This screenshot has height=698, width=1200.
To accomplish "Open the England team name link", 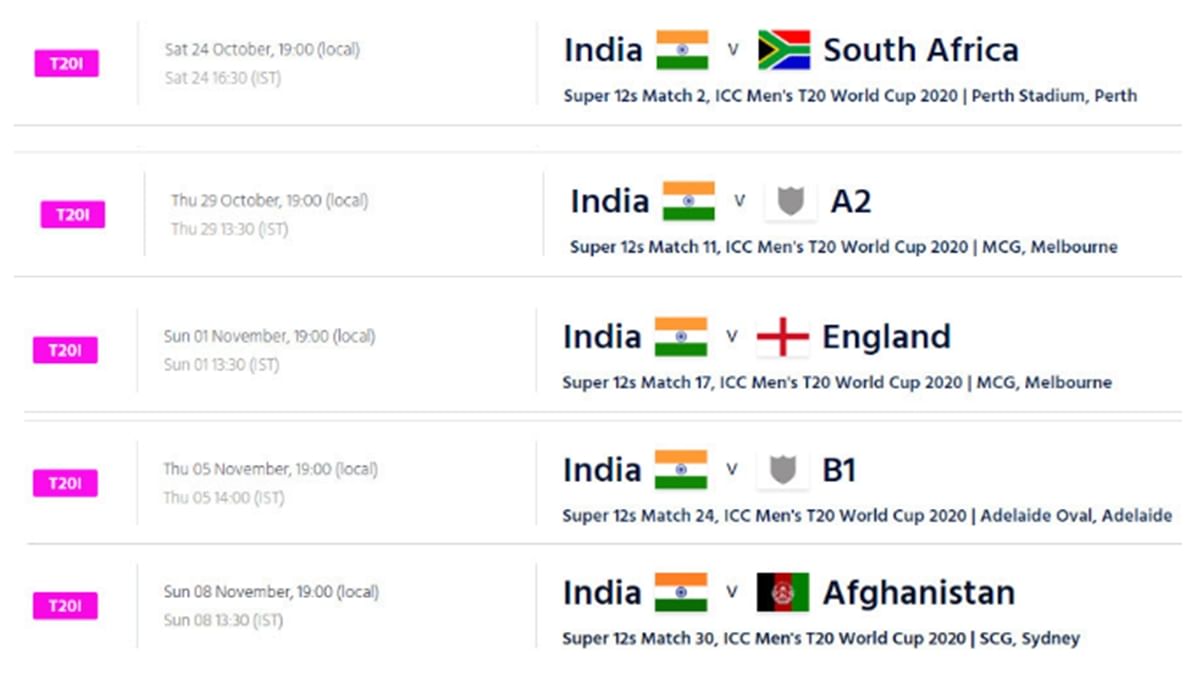I will pyautogui.click(x=886, y=338).
